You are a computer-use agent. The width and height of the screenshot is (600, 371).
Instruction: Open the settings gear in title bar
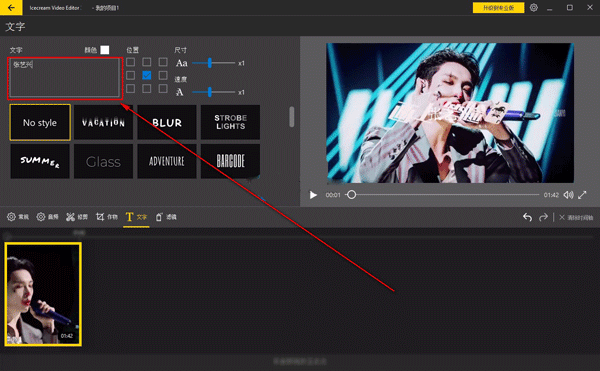tap(534, 8)
